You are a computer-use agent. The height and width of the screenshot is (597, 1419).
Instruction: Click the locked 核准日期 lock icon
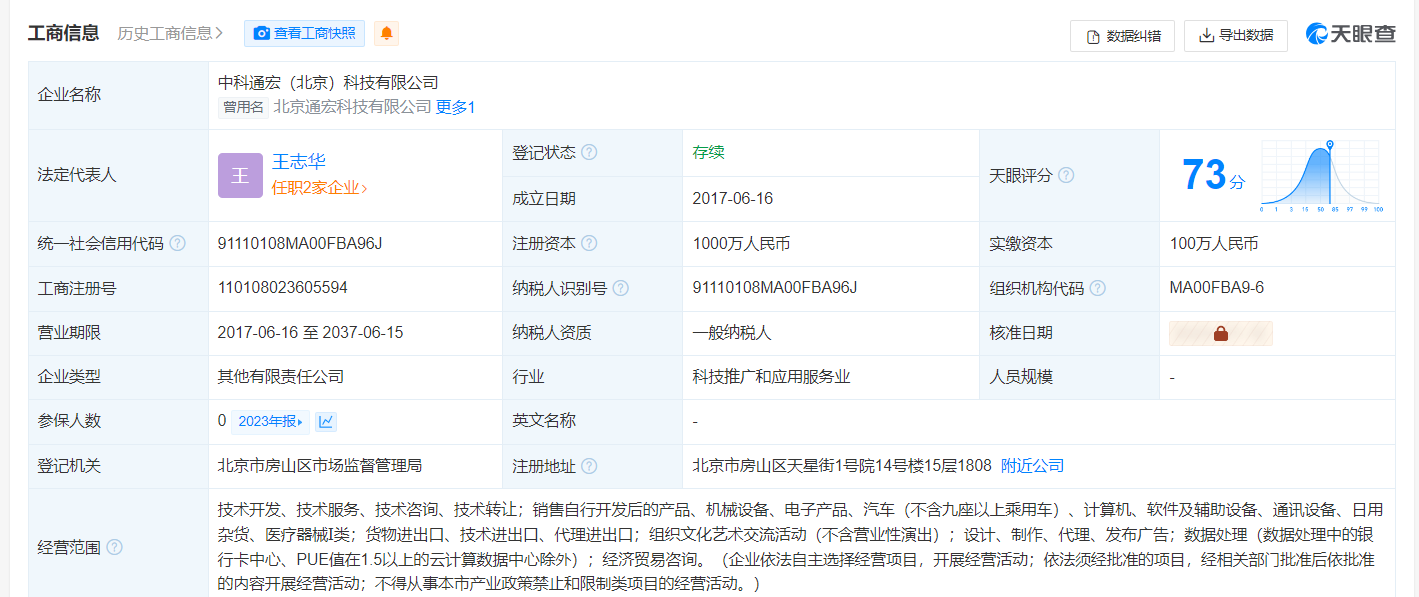[x=1220, y=333]
